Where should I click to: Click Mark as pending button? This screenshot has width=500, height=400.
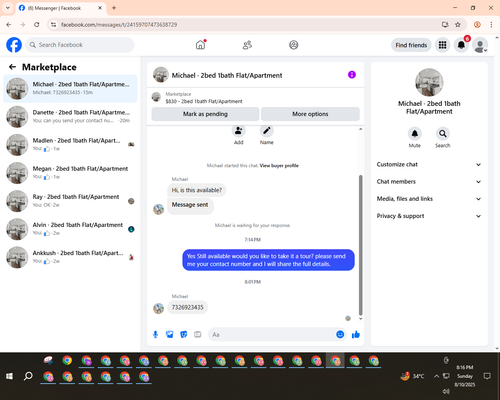point(205,114)
